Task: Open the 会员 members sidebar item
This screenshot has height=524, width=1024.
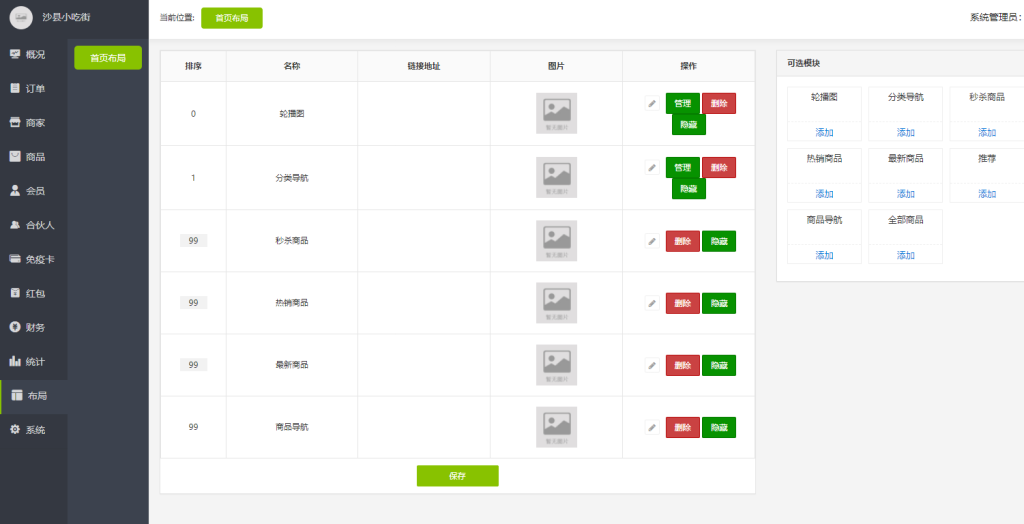Action: point(33,191)
